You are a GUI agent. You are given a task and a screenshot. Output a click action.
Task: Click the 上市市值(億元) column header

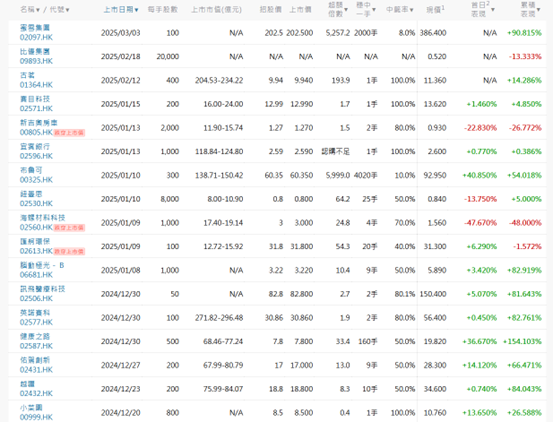coord(217,10)
